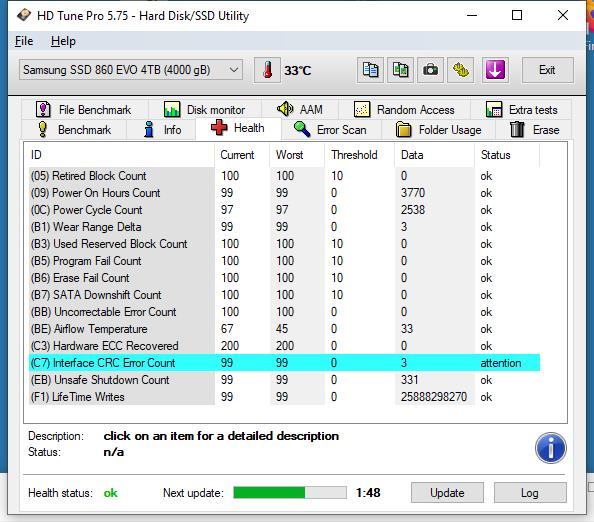Screen dimensions: 594x522
Task: Open the Help menu
Action: pos(63,41)
